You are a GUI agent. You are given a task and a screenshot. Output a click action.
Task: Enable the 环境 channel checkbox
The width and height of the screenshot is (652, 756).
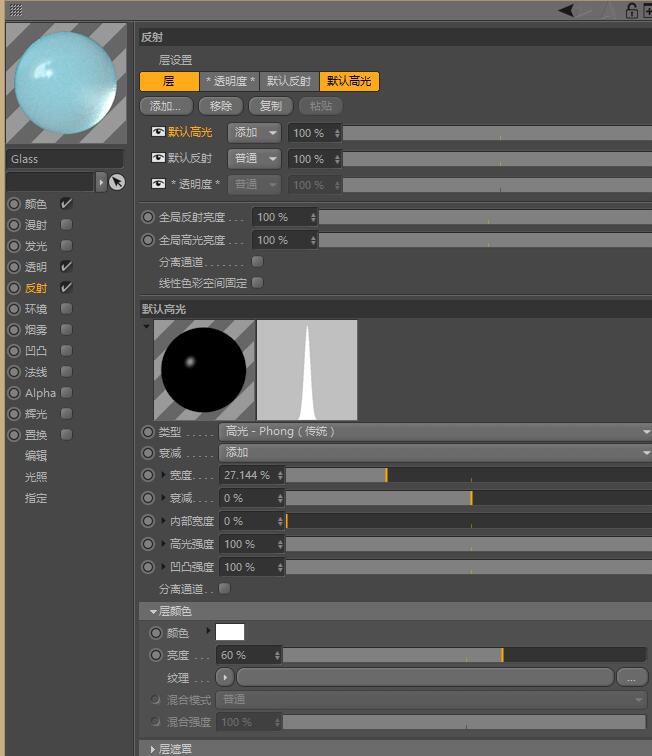coord(67,308)
